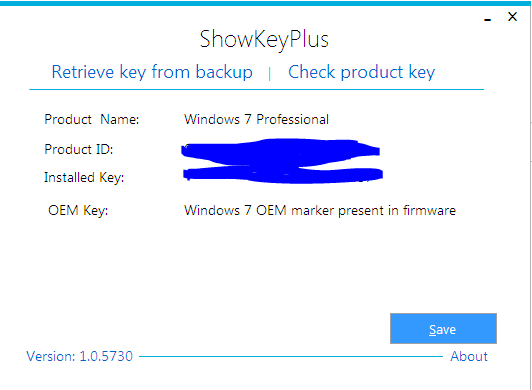Click the blue line beneath the header links
Image resolution: width=532 pixels, height=390 pixels.
click(x=256, y=90)
